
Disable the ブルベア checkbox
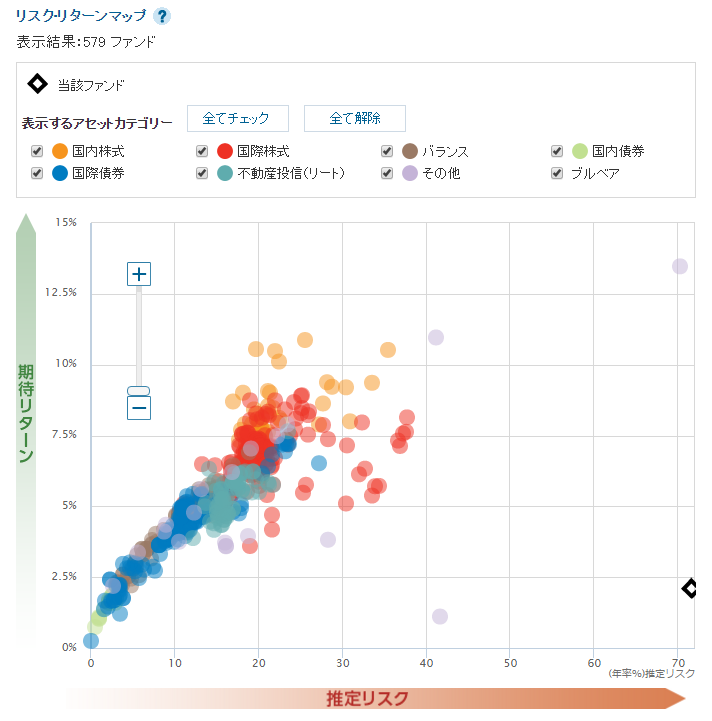coord(557,172)
